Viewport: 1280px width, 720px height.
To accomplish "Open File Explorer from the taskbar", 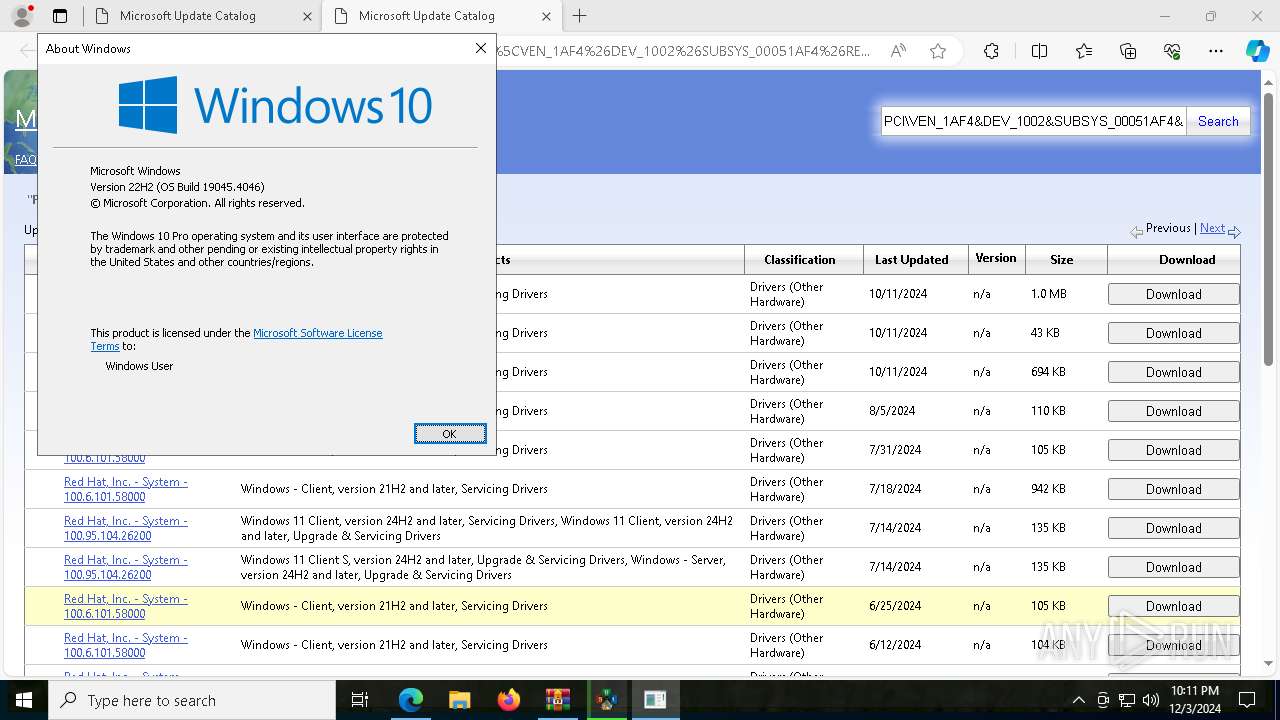I will [459, 700].
